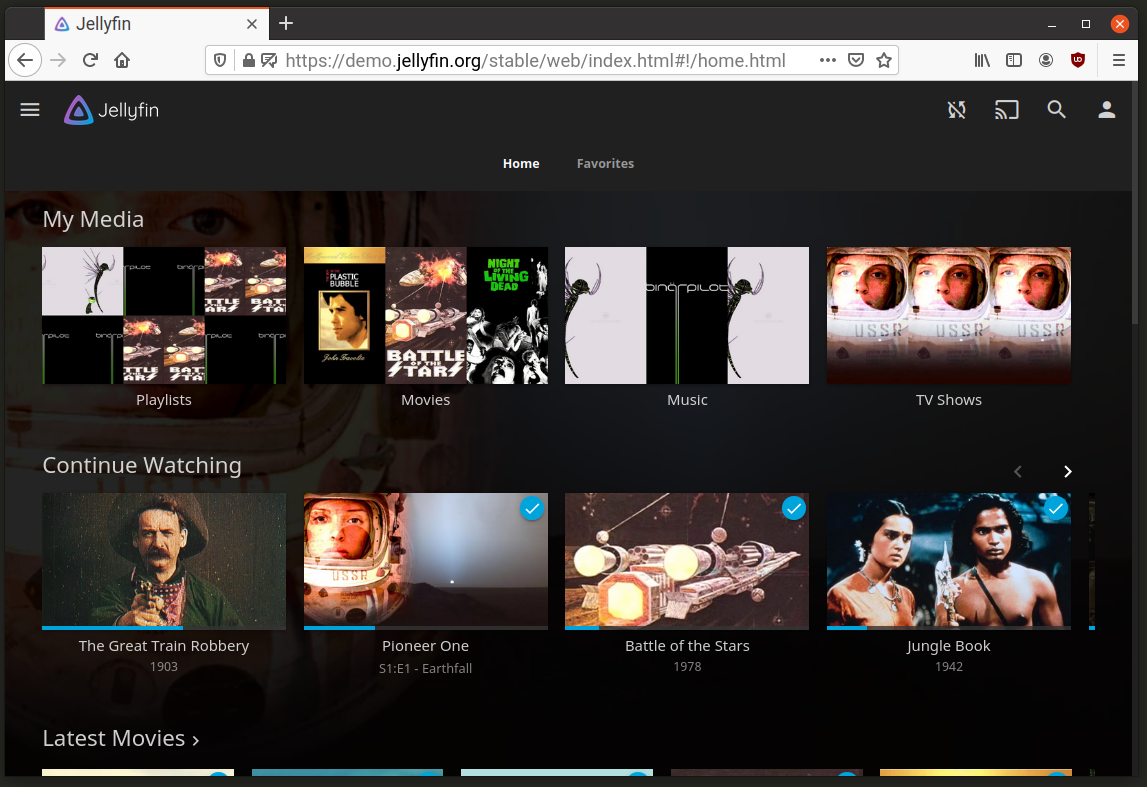
Task: Open the Jellyfin hamburger side menu
Action: [30, 110]
